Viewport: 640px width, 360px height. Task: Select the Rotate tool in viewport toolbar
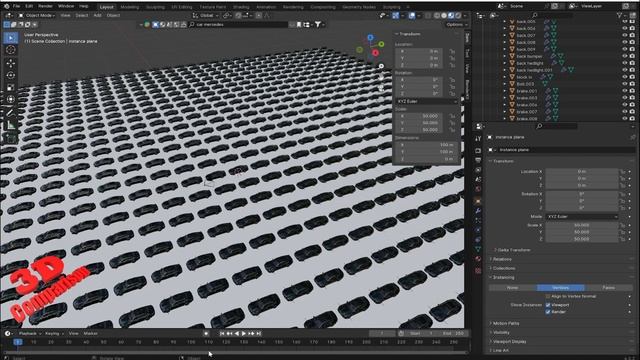(11, 75)
